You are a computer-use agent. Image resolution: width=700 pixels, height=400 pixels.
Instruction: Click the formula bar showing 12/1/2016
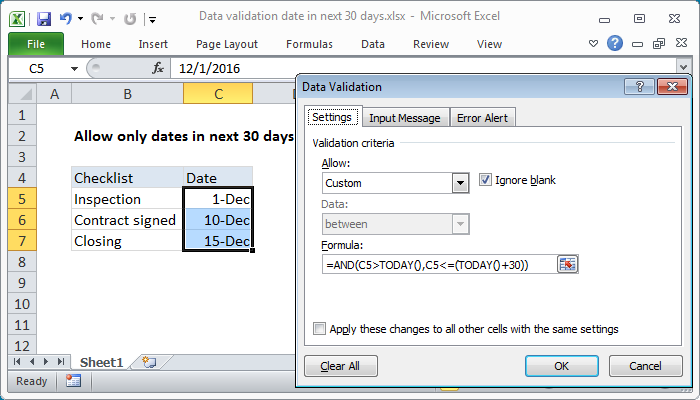[424, 68]
